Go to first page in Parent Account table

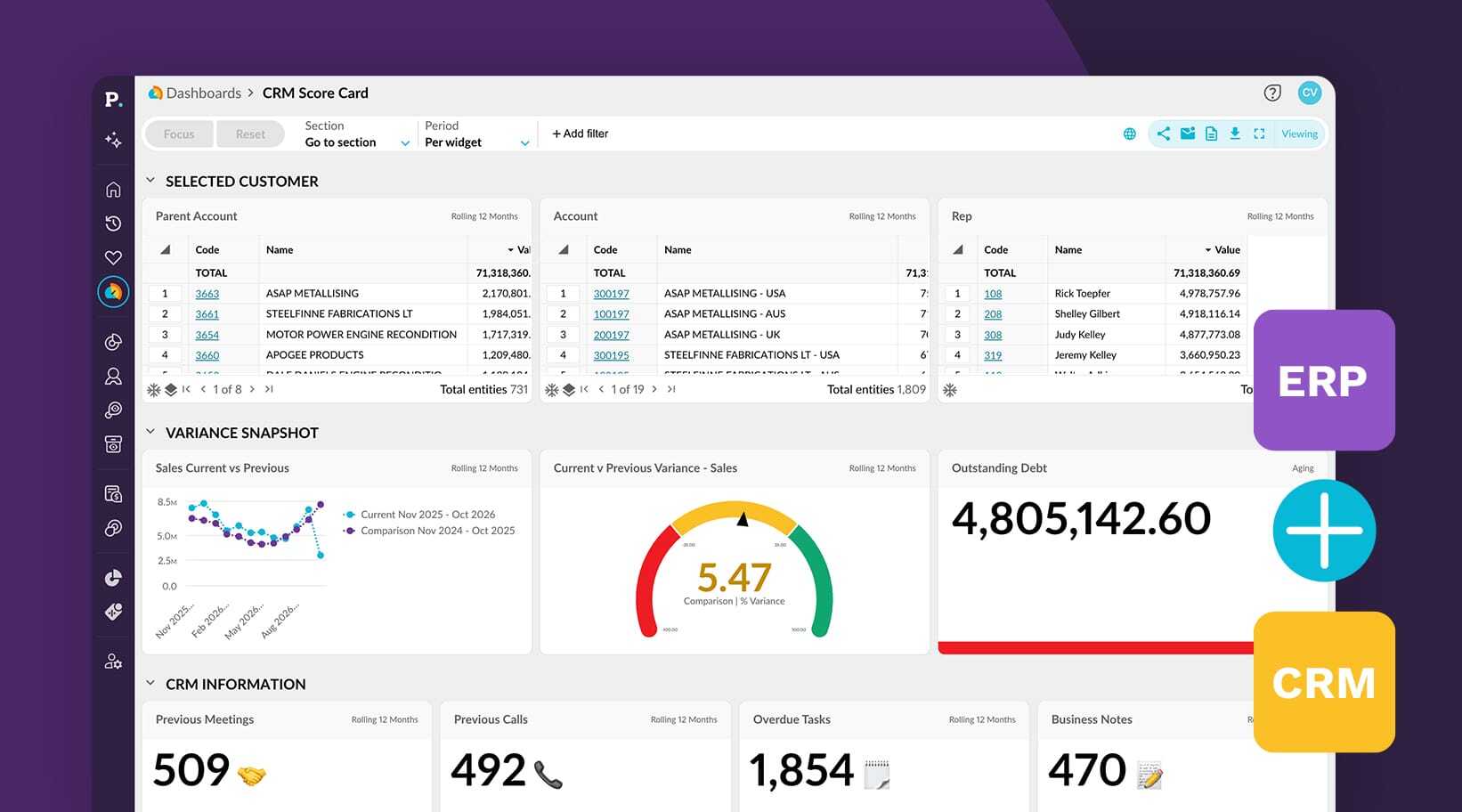[x=186, y=389]
